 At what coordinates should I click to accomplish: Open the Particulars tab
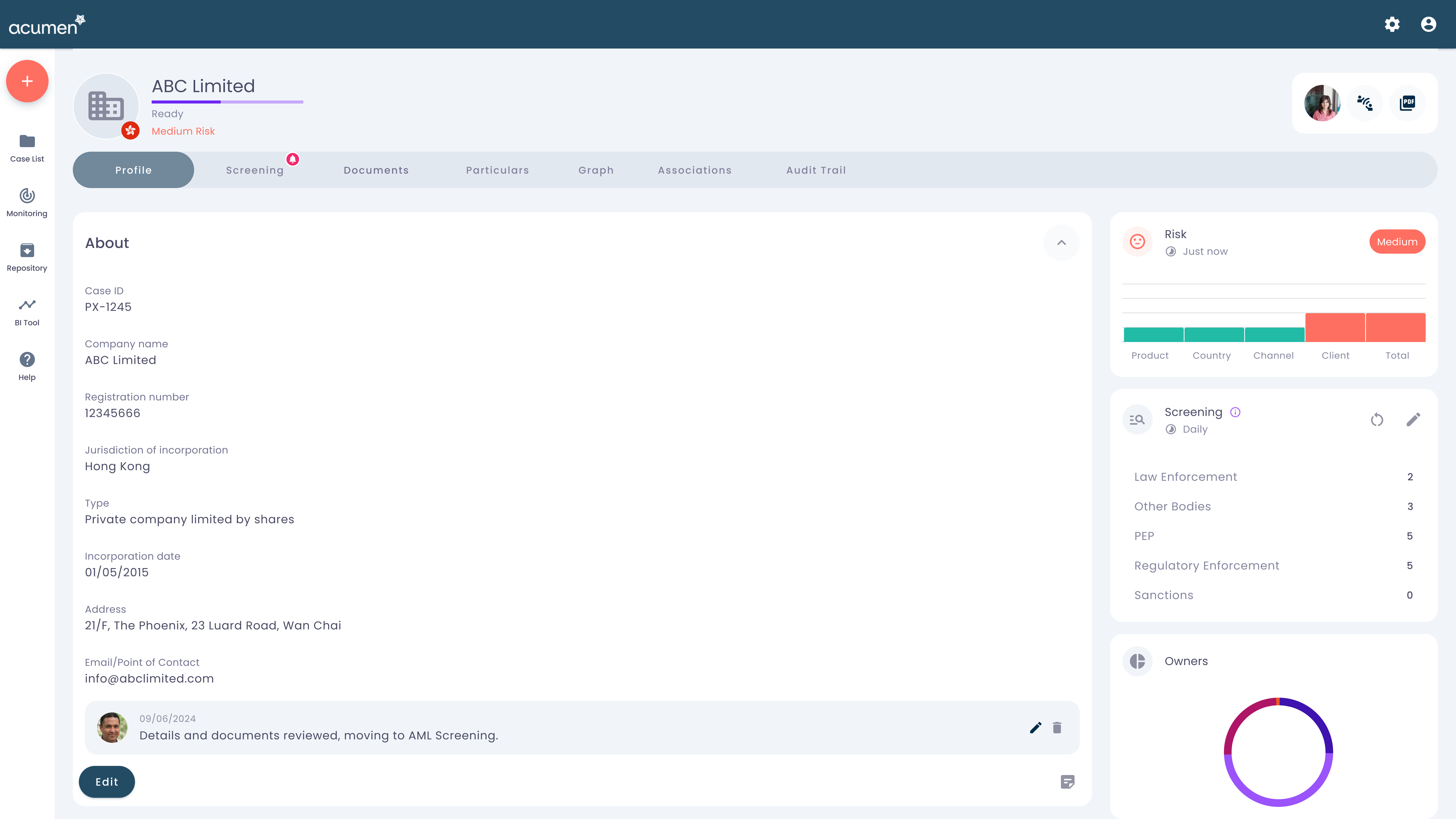497,170
